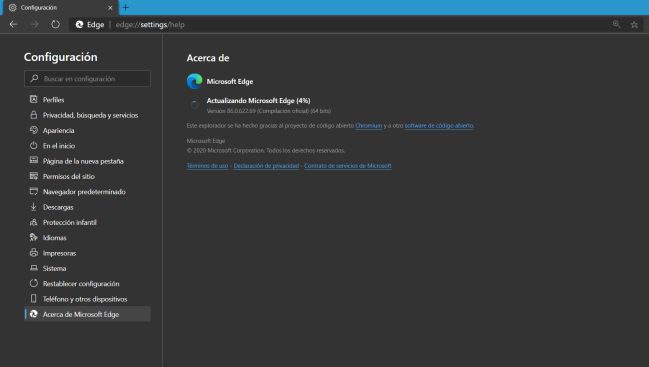Click the 2020 Microsoft Corporation copyright text

tap(266, 151)
